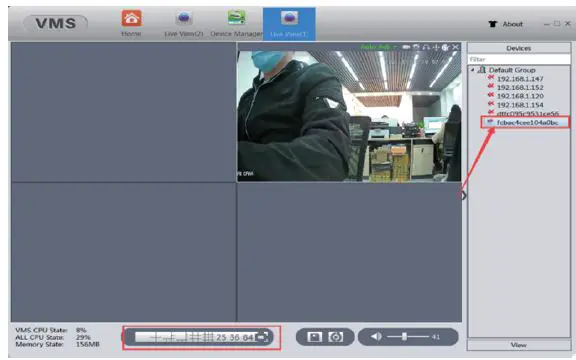The width and height of the screenshot is (576, 360).
Task: Click the snapshot icon on video pane toolbar
Action: pos(416,47)
